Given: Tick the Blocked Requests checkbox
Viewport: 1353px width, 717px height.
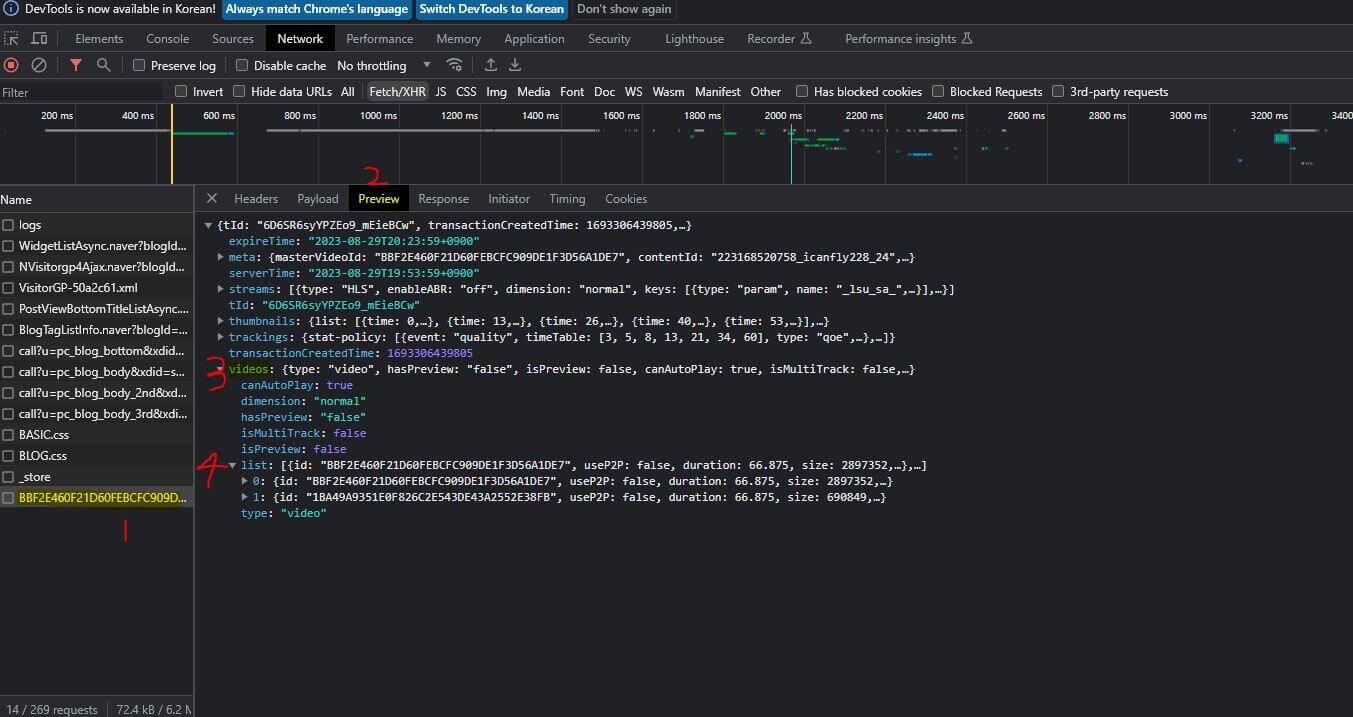Looking at the screenshot, I should click(x=938, y=91).
